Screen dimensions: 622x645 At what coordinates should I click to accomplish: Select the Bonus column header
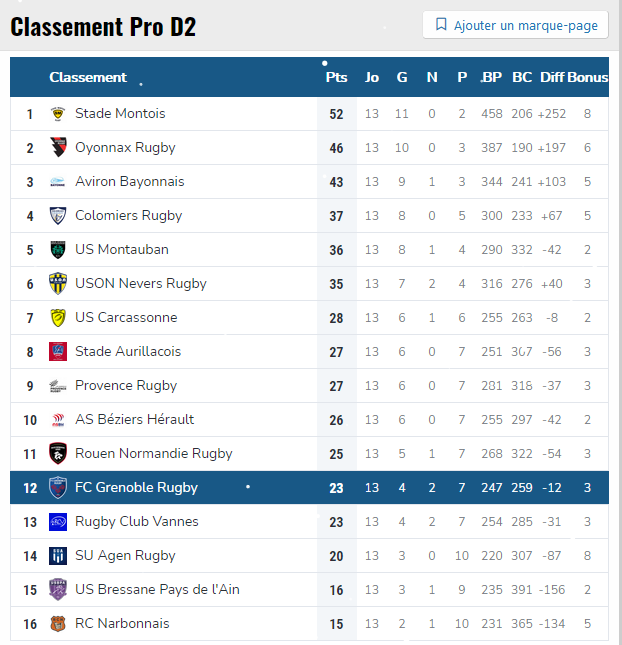(587, 77)
